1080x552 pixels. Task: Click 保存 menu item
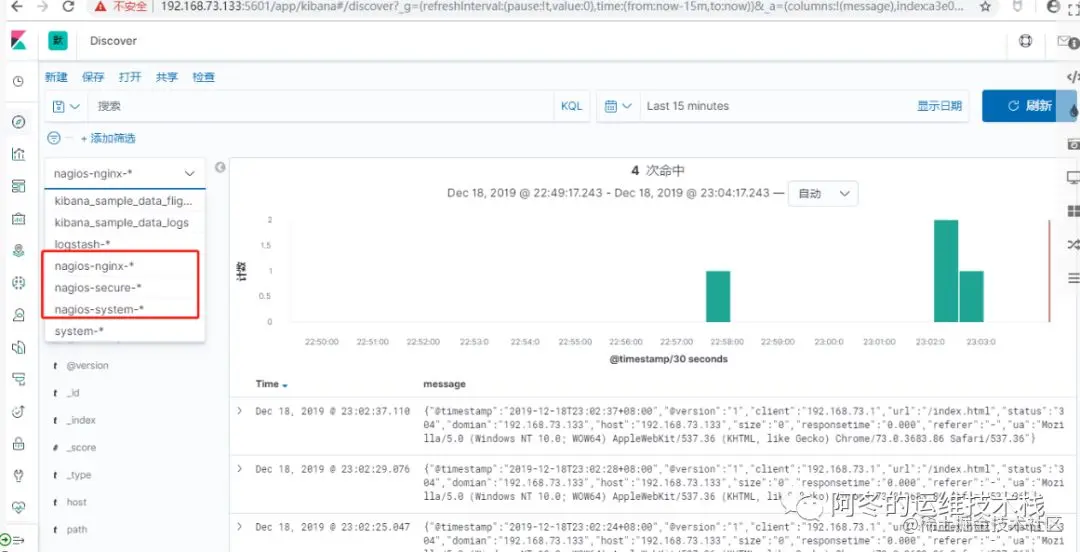(93, 77)
